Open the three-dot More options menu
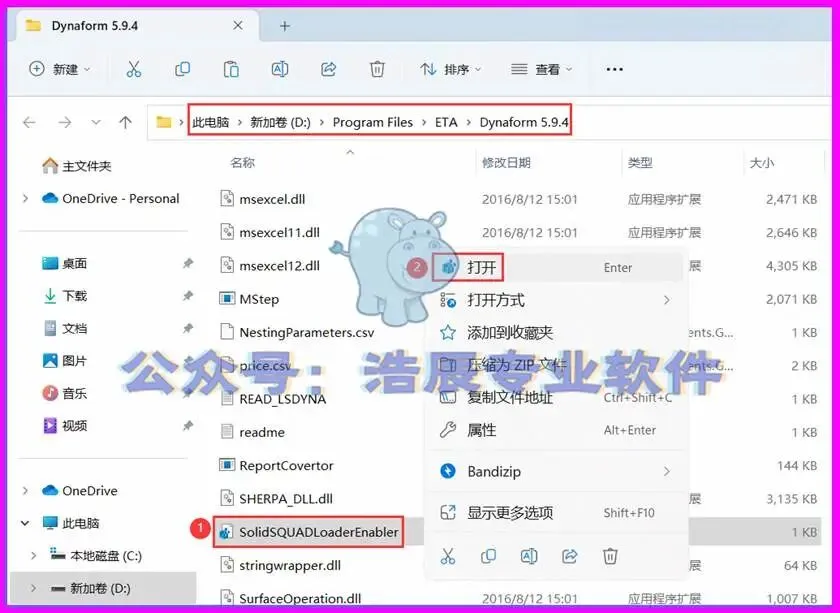The image size is (840, 613). [614, 69]
